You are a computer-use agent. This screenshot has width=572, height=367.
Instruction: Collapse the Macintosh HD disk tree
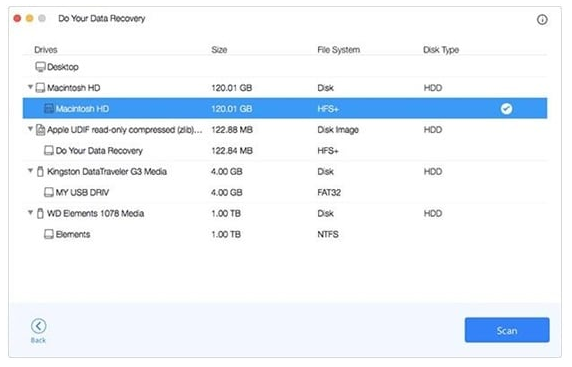(x=30, y=87)
